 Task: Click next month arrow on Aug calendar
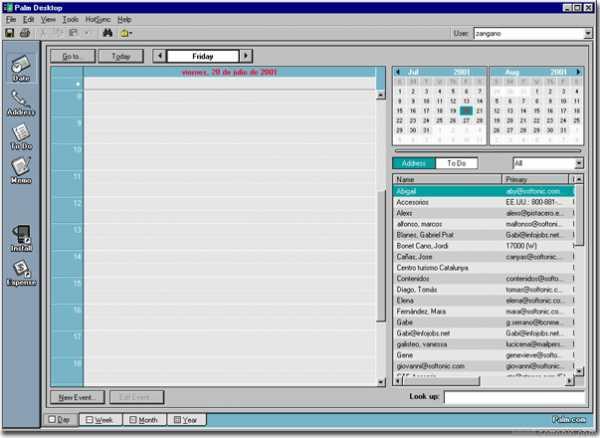pyautogui.click(x=578, y=72)
